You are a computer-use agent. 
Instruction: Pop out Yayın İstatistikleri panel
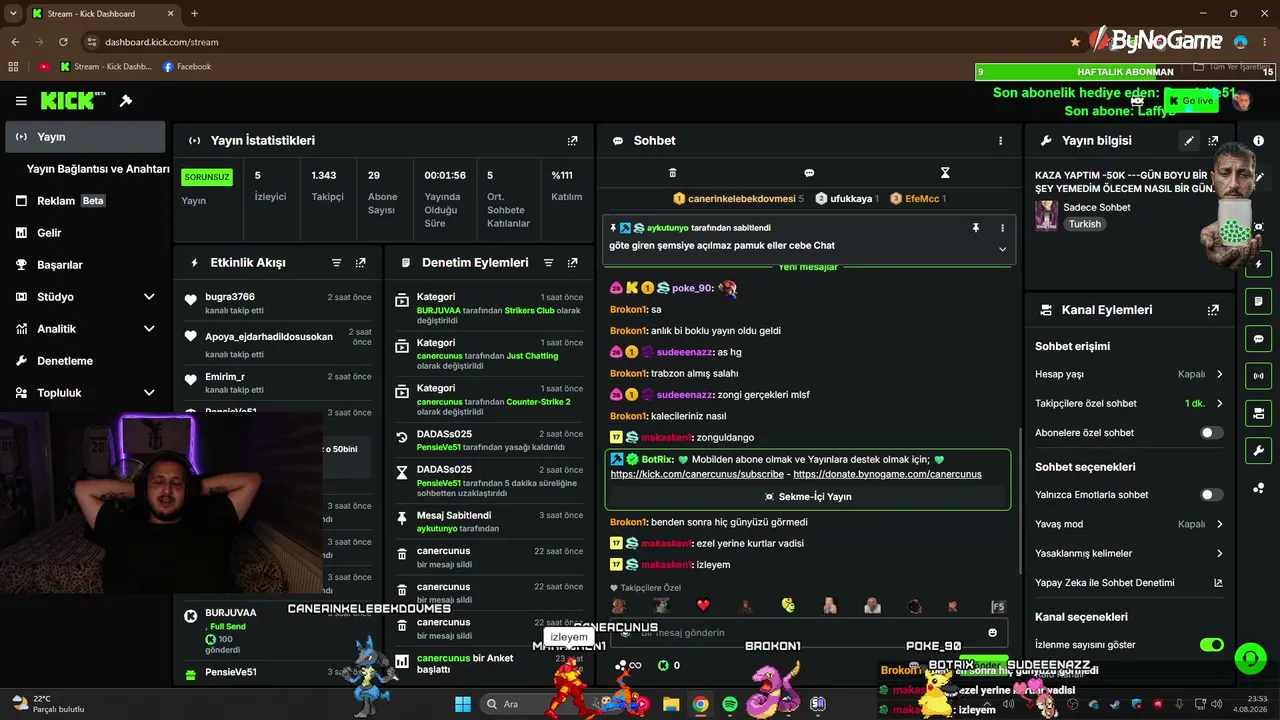point(572,141)
